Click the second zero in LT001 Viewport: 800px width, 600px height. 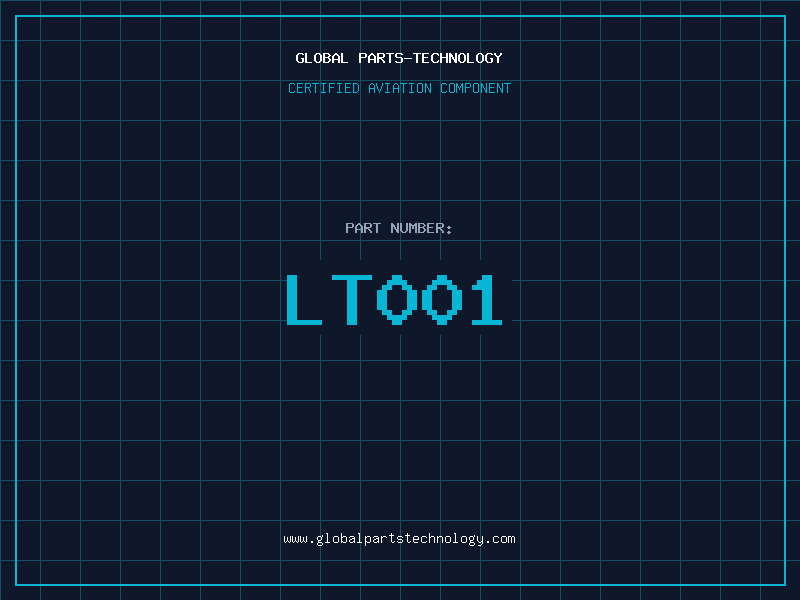[x=440, y=300]
